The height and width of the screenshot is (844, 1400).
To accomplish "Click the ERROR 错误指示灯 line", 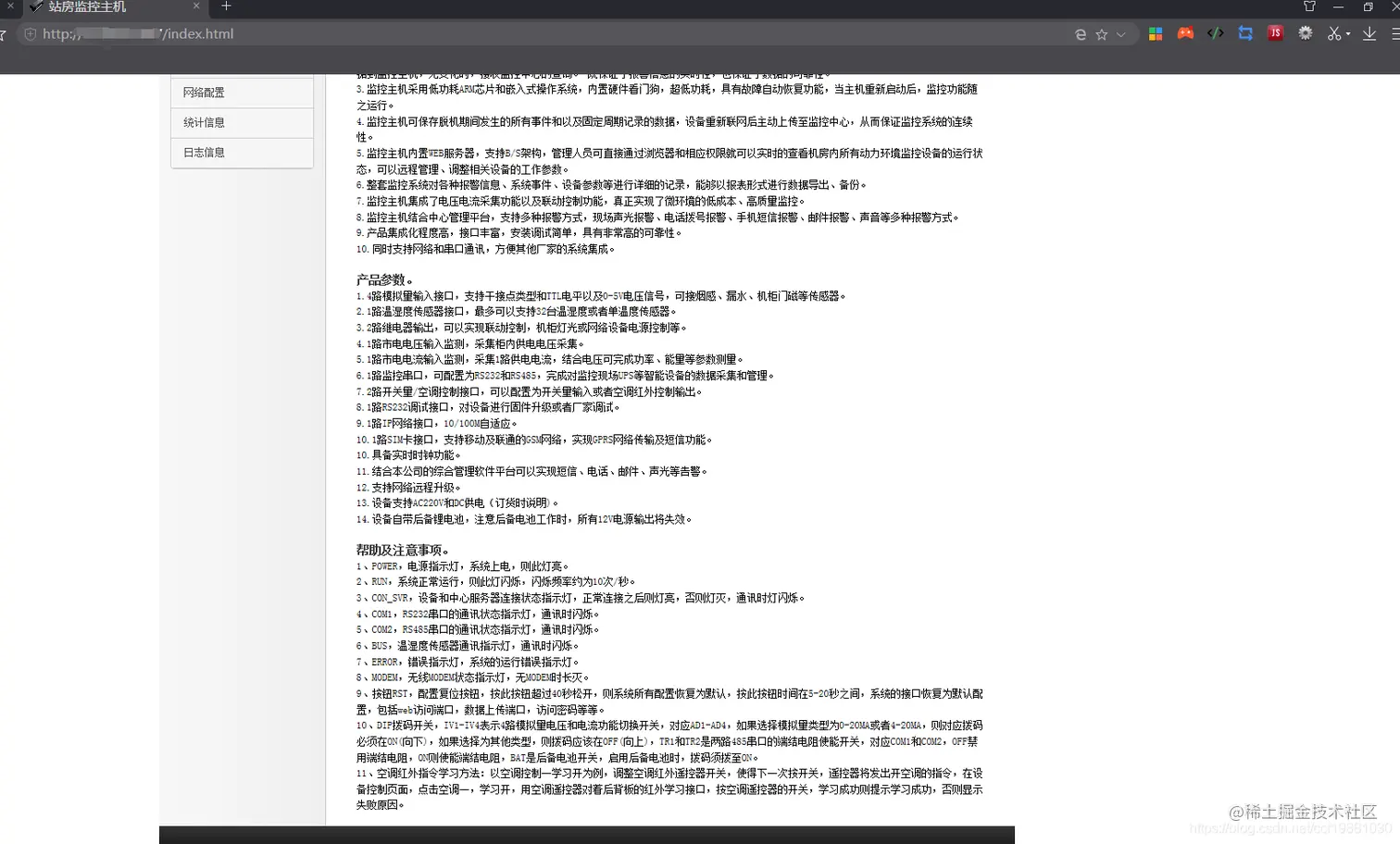I will (468, 663).
